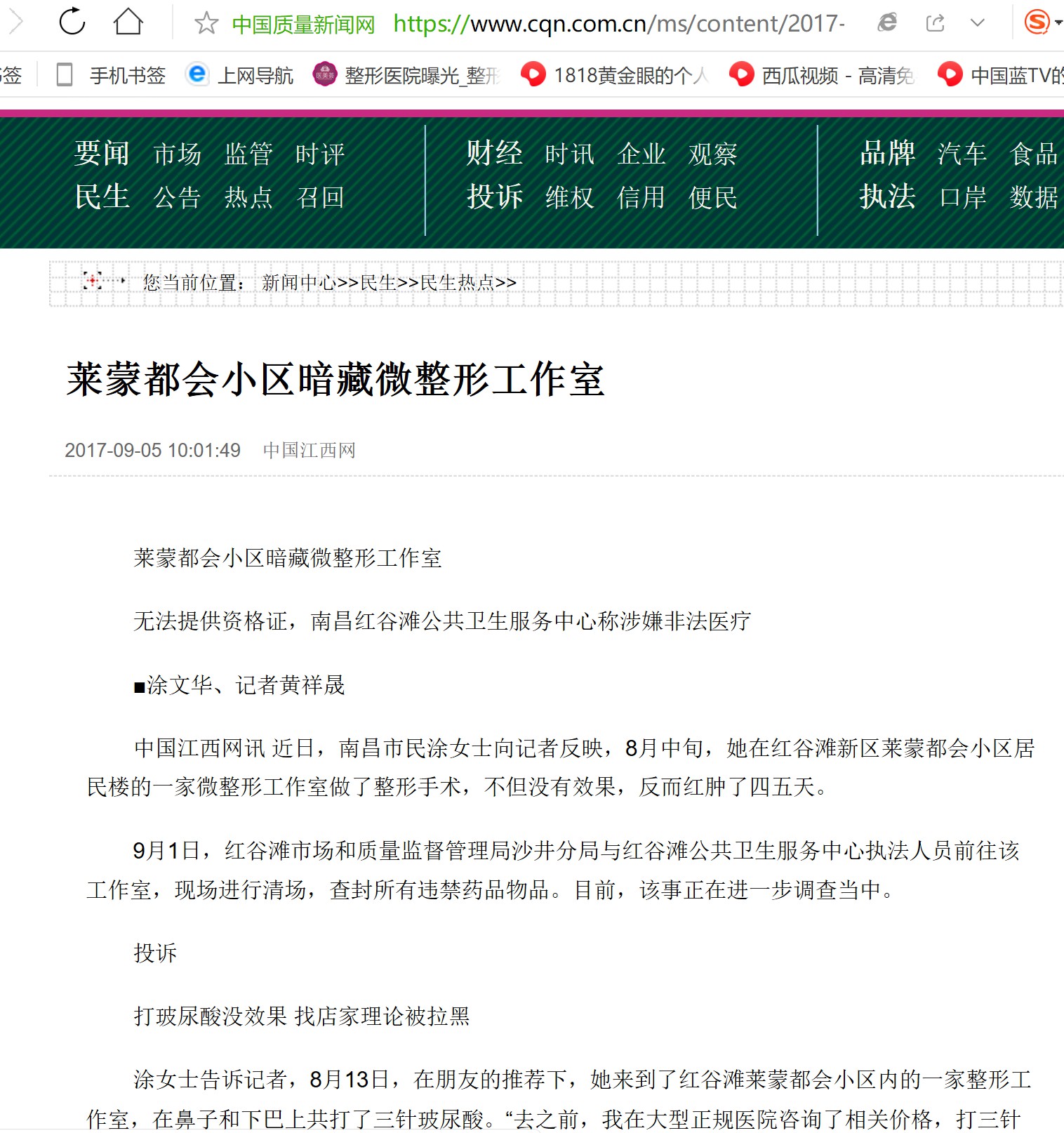Click the 中国质量新闻网 site name in address bar
Screen dimensions: 1064x1133
303,25
